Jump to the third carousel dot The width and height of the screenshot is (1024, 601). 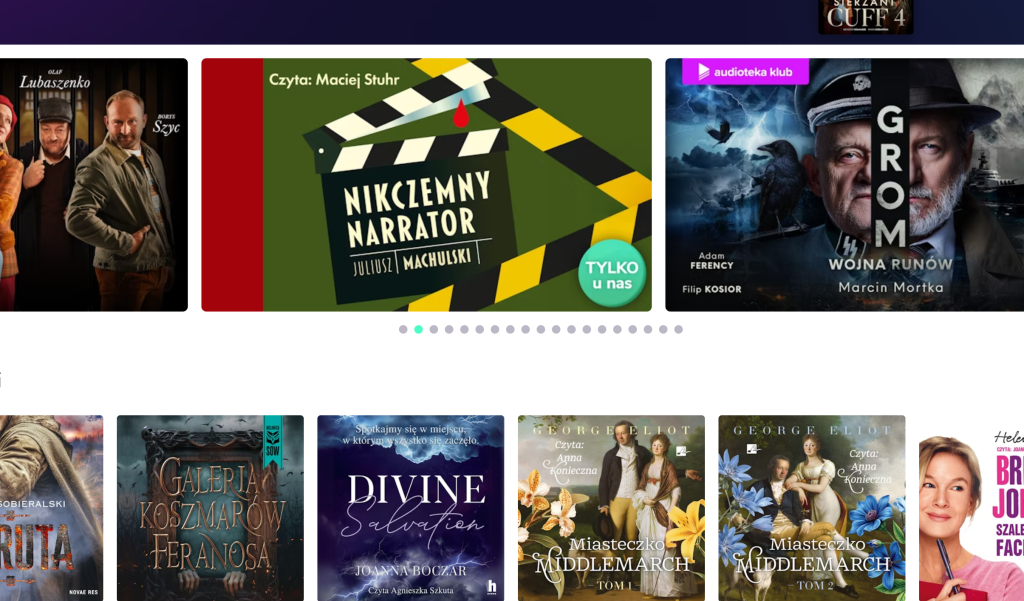[434, 329]
